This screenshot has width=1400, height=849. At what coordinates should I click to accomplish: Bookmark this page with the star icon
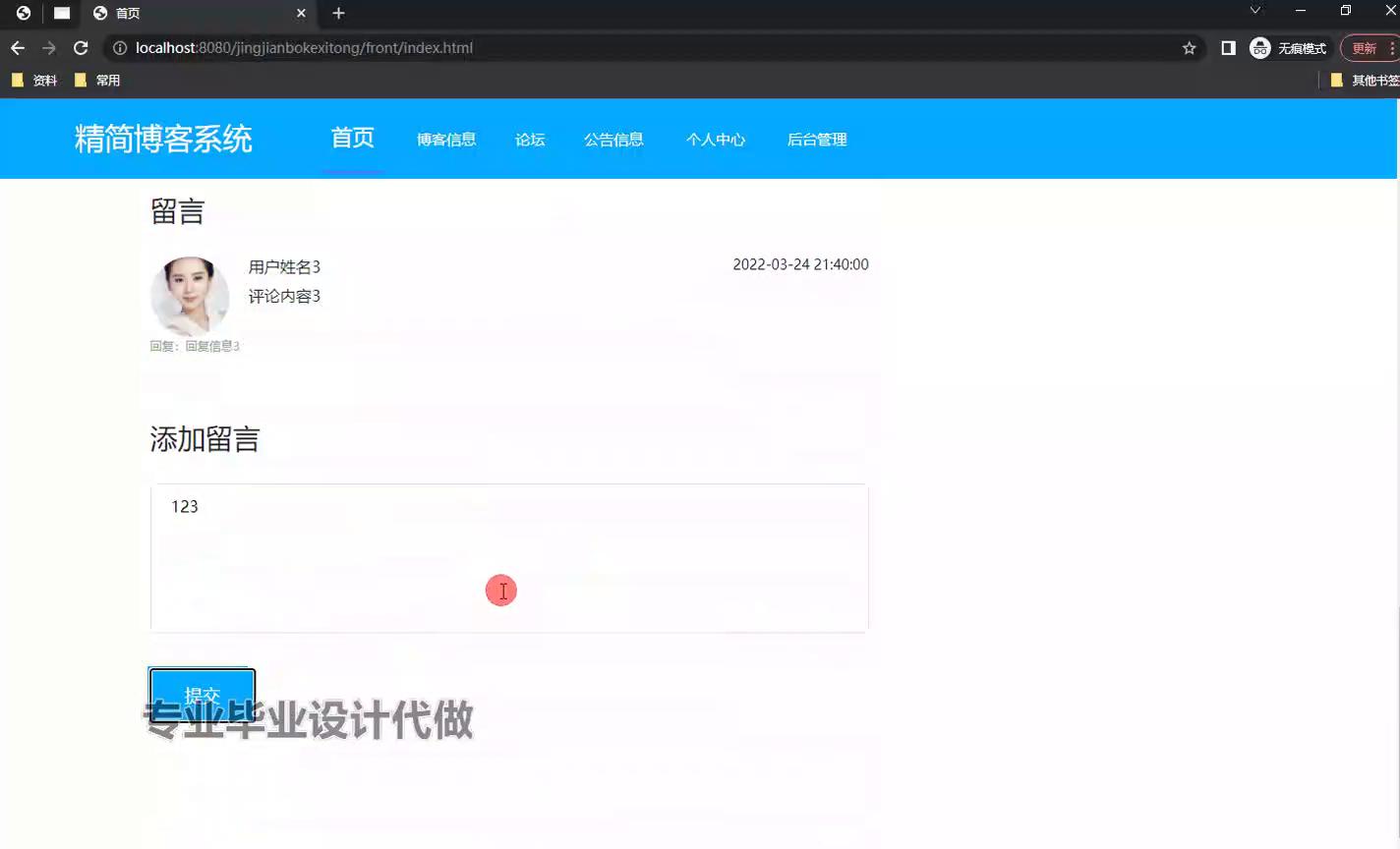1190,47
